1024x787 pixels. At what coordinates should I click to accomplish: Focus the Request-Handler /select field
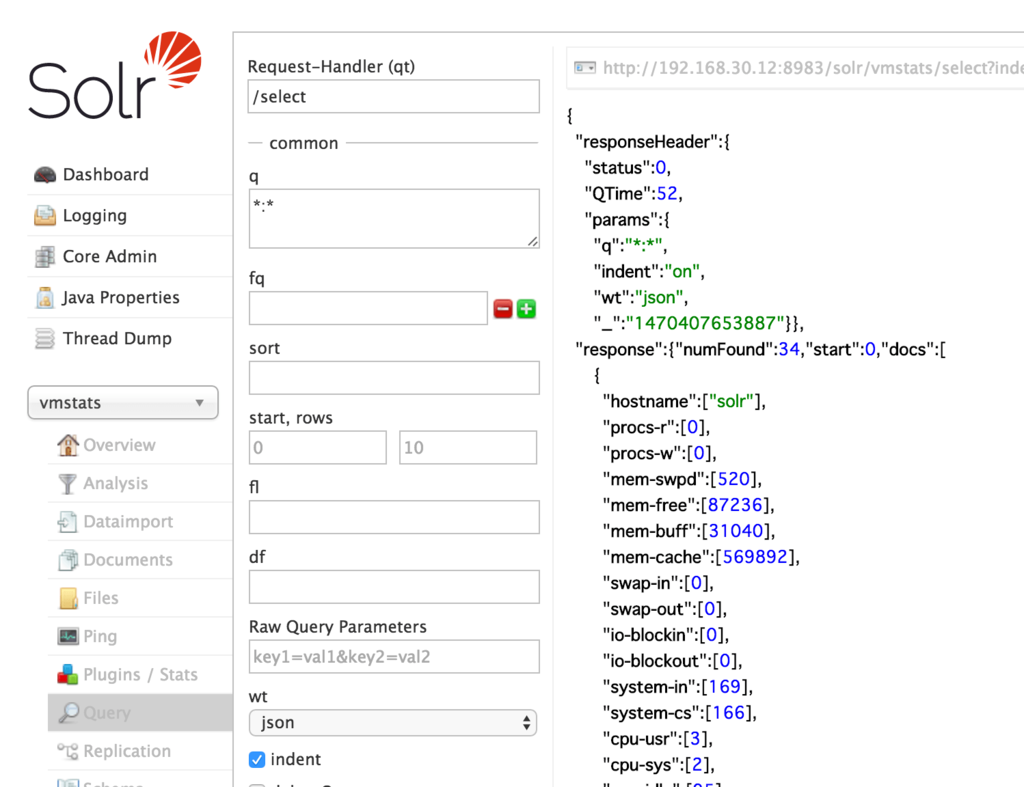click(x=394, y=97)
